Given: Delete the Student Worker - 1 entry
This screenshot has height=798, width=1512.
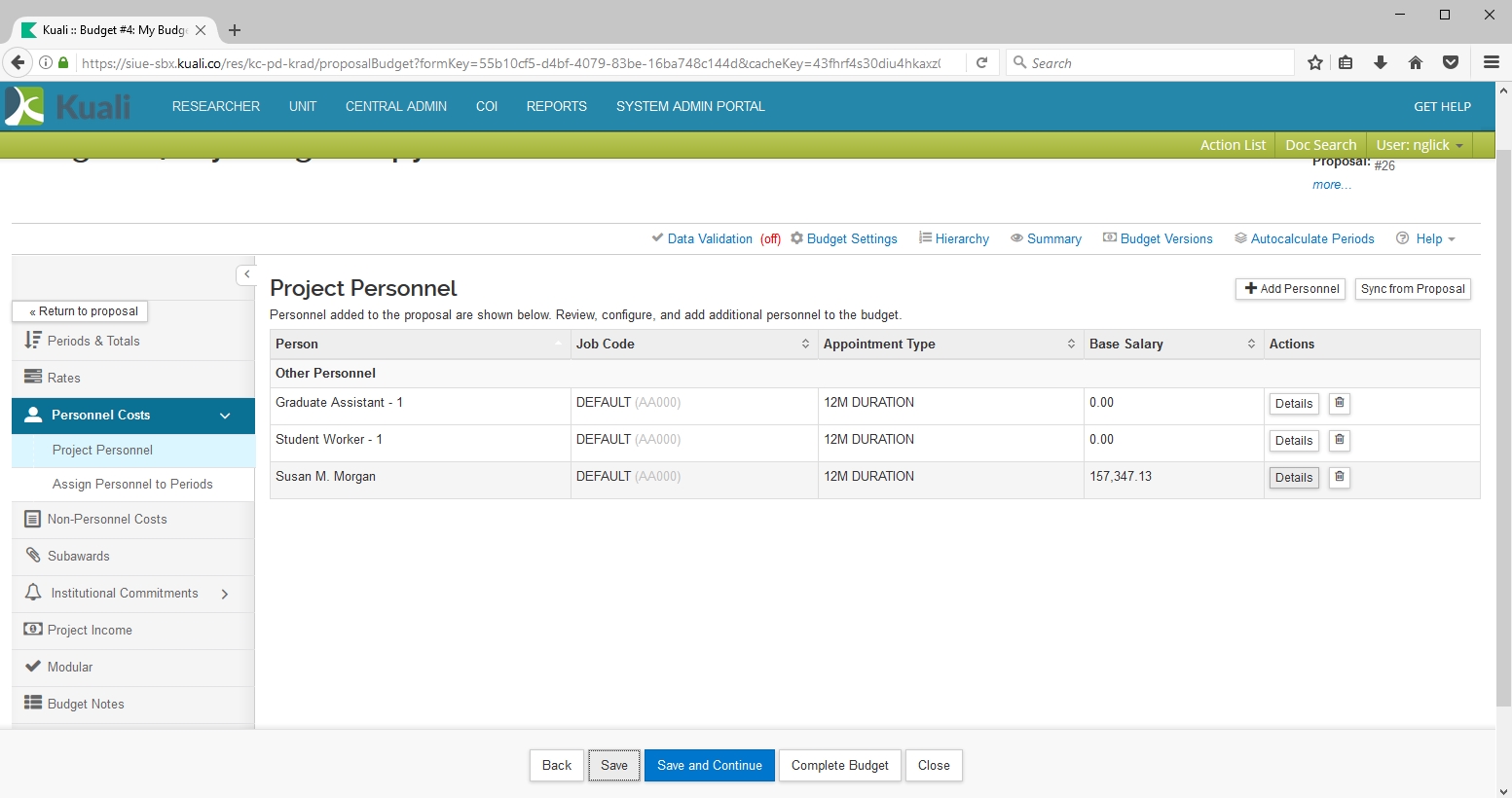Looking at the screenshot, I should [x=1340, y=440].
